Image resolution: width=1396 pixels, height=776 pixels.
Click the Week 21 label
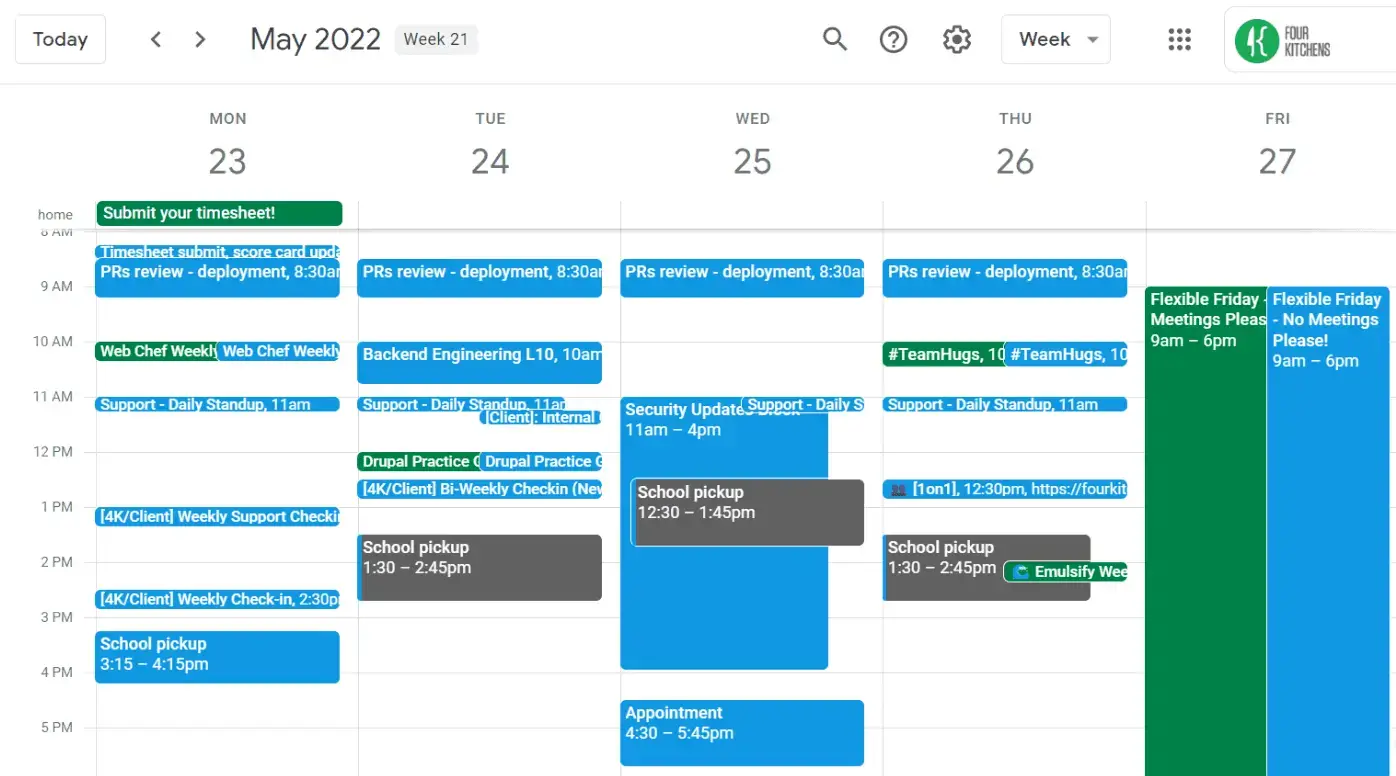(436, 40)
